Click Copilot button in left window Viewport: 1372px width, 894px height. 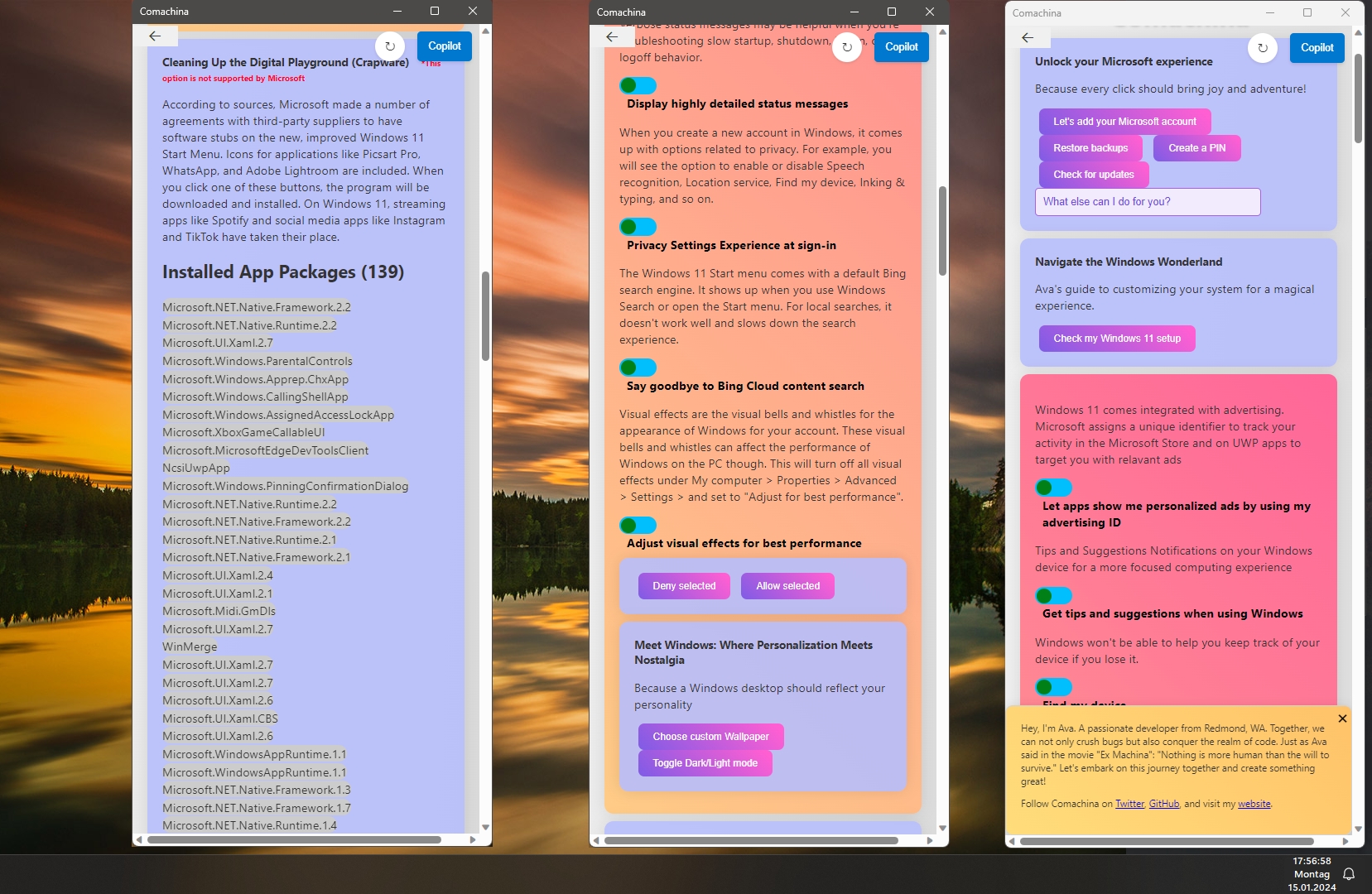(445, 46)
